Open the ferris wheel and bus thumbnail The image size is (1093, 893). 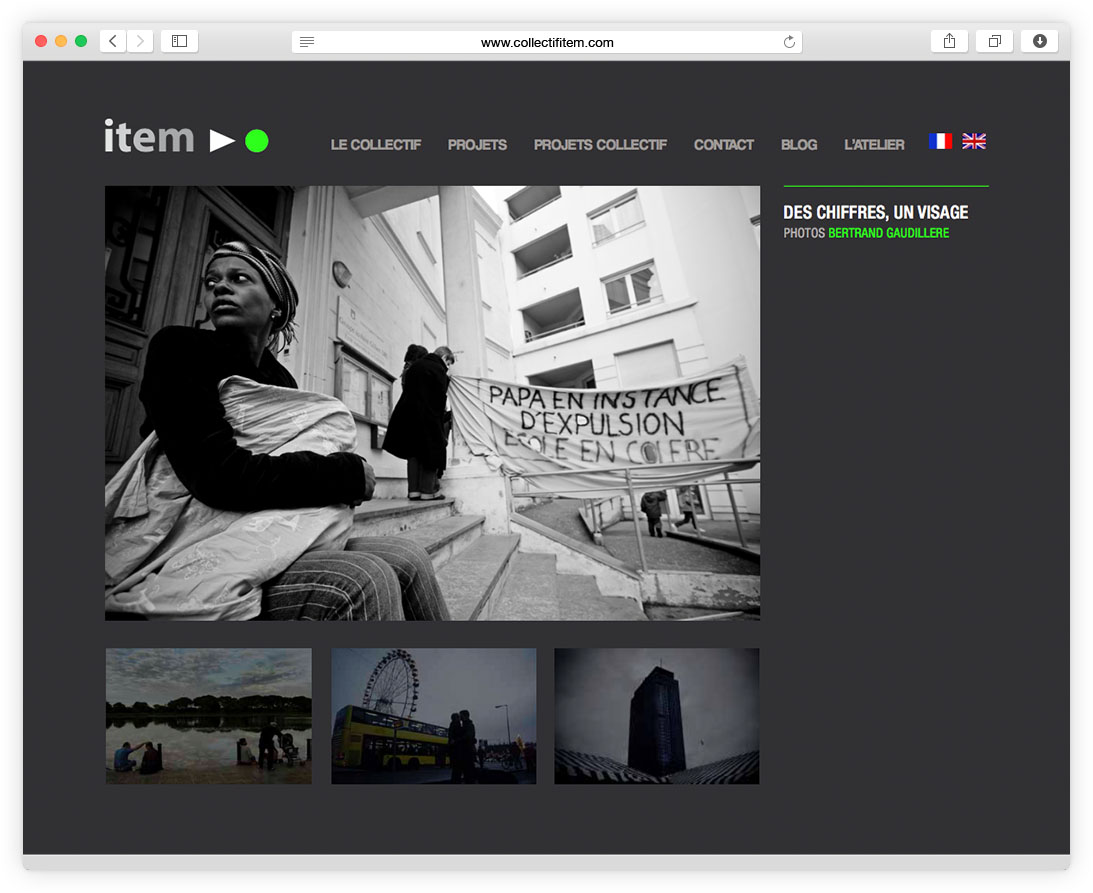[x=433, y=716]
